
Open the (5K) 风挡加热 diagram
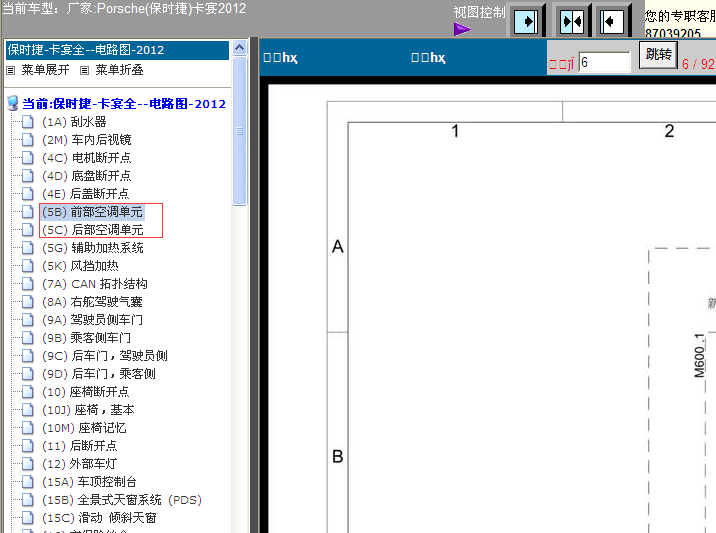tap(80, 266)
